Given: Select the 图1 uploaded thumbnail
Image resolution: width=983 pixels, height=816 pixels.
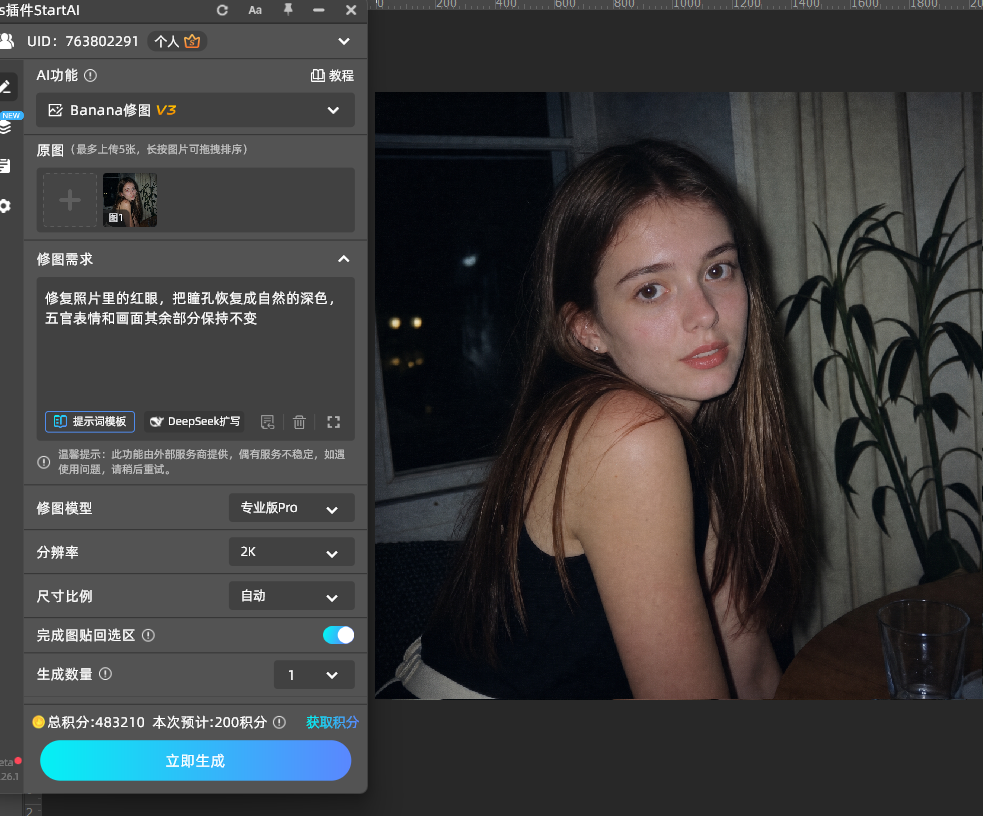Looking at the screenshot, I should (130, 200).
